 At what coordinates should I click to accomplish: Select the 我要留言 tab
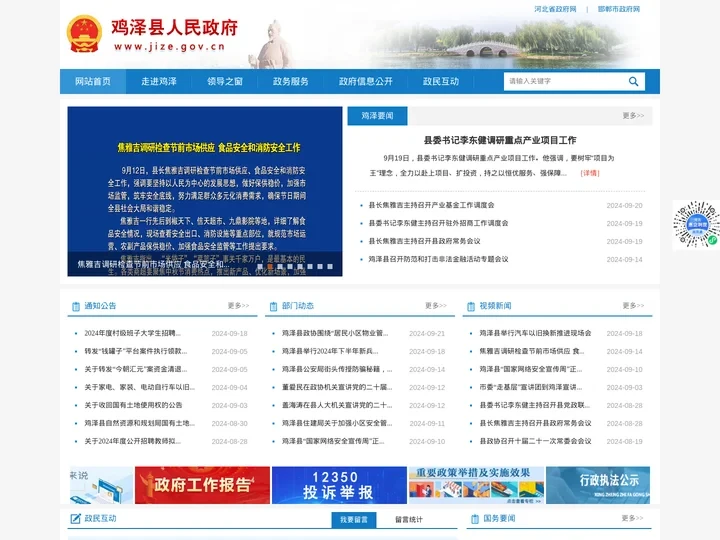[x=354, y=520]
